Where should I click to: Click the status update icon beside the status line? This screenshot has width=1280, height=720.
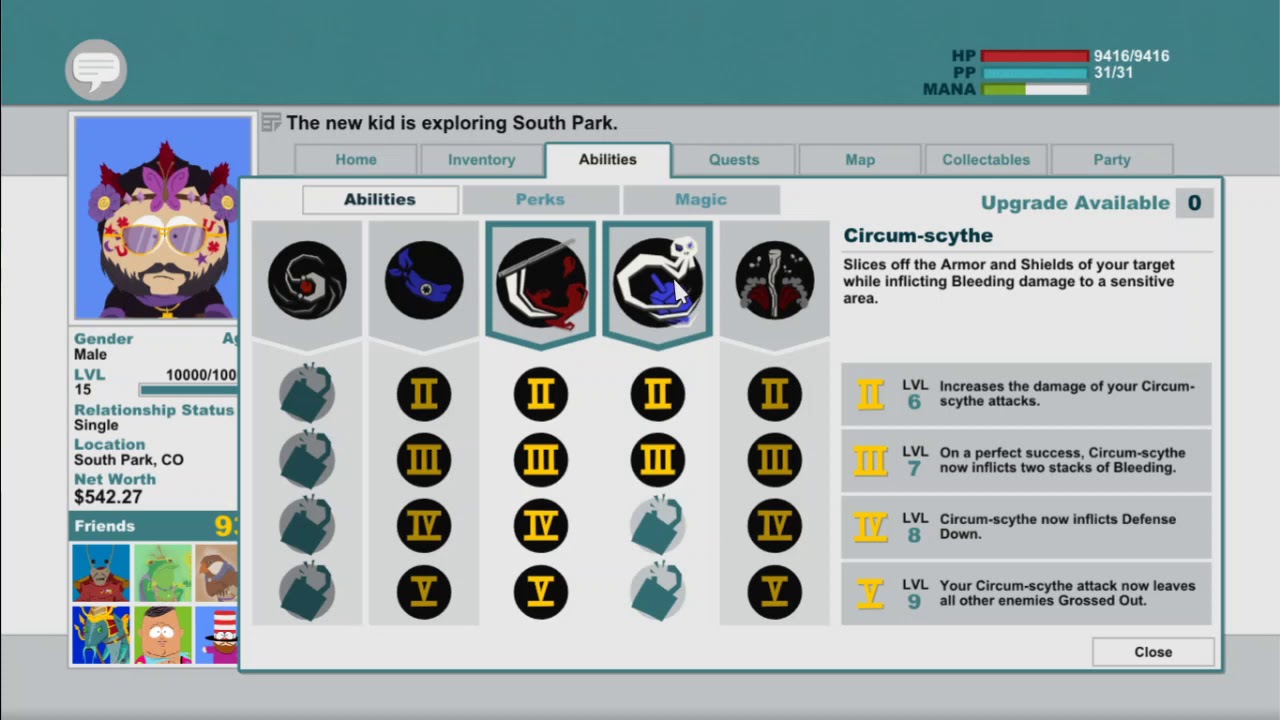point(271,123)
